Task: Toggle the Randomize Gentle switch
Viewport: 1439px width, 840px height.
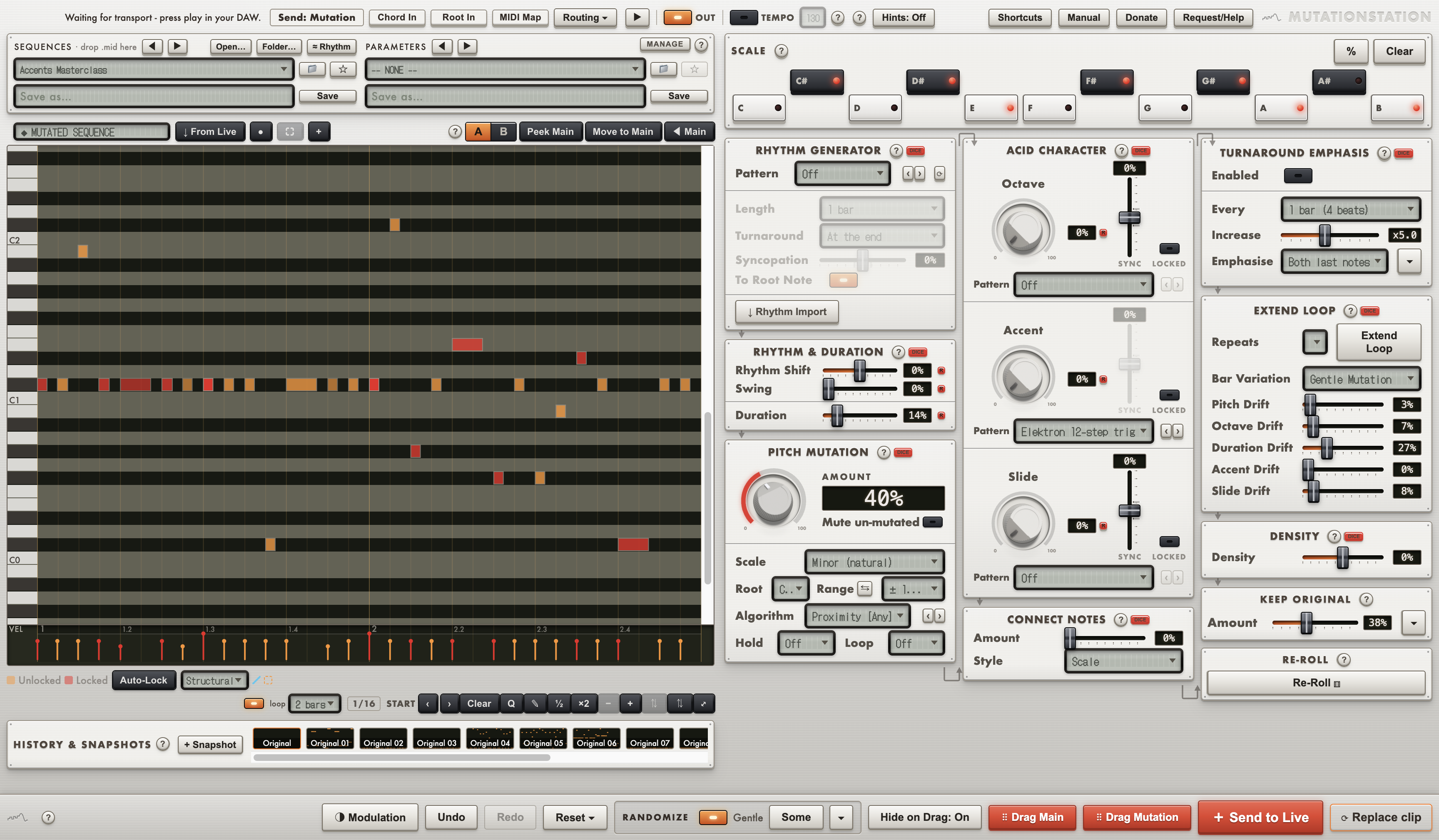Action: coord(713,817)
